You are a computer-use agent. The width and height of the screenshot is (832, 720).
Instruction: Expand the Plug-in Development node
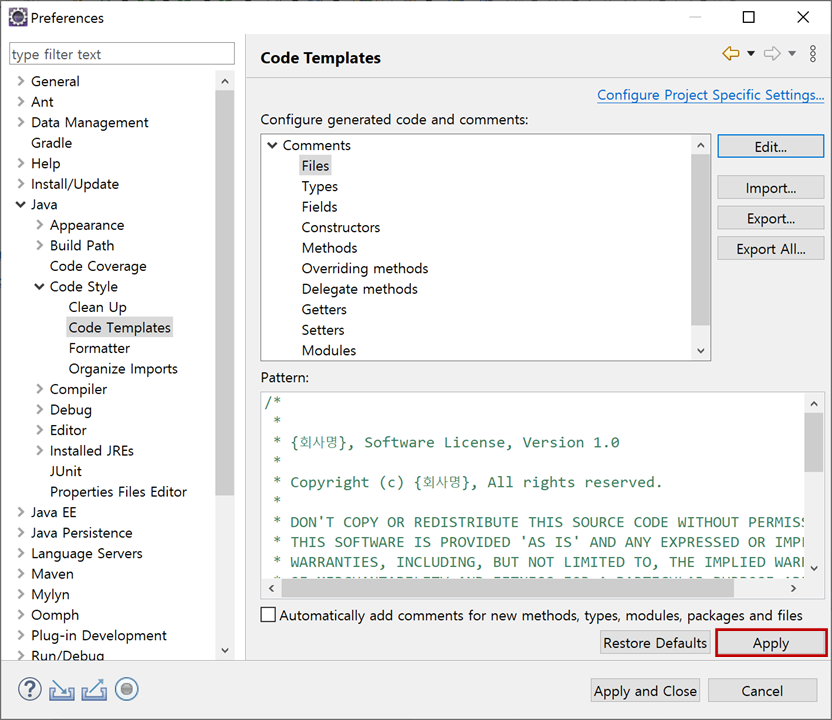pyautogui.click(x=21, y=635)
